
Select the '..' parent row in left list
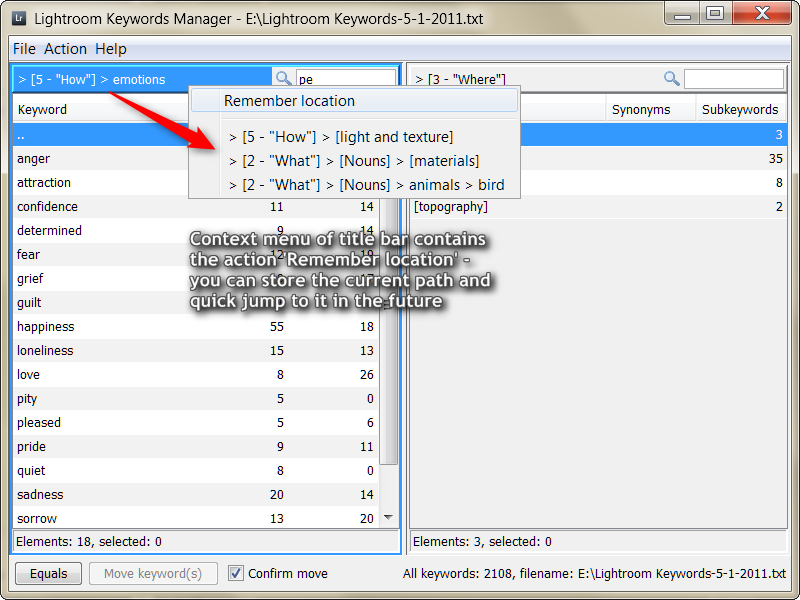(101, 135)
